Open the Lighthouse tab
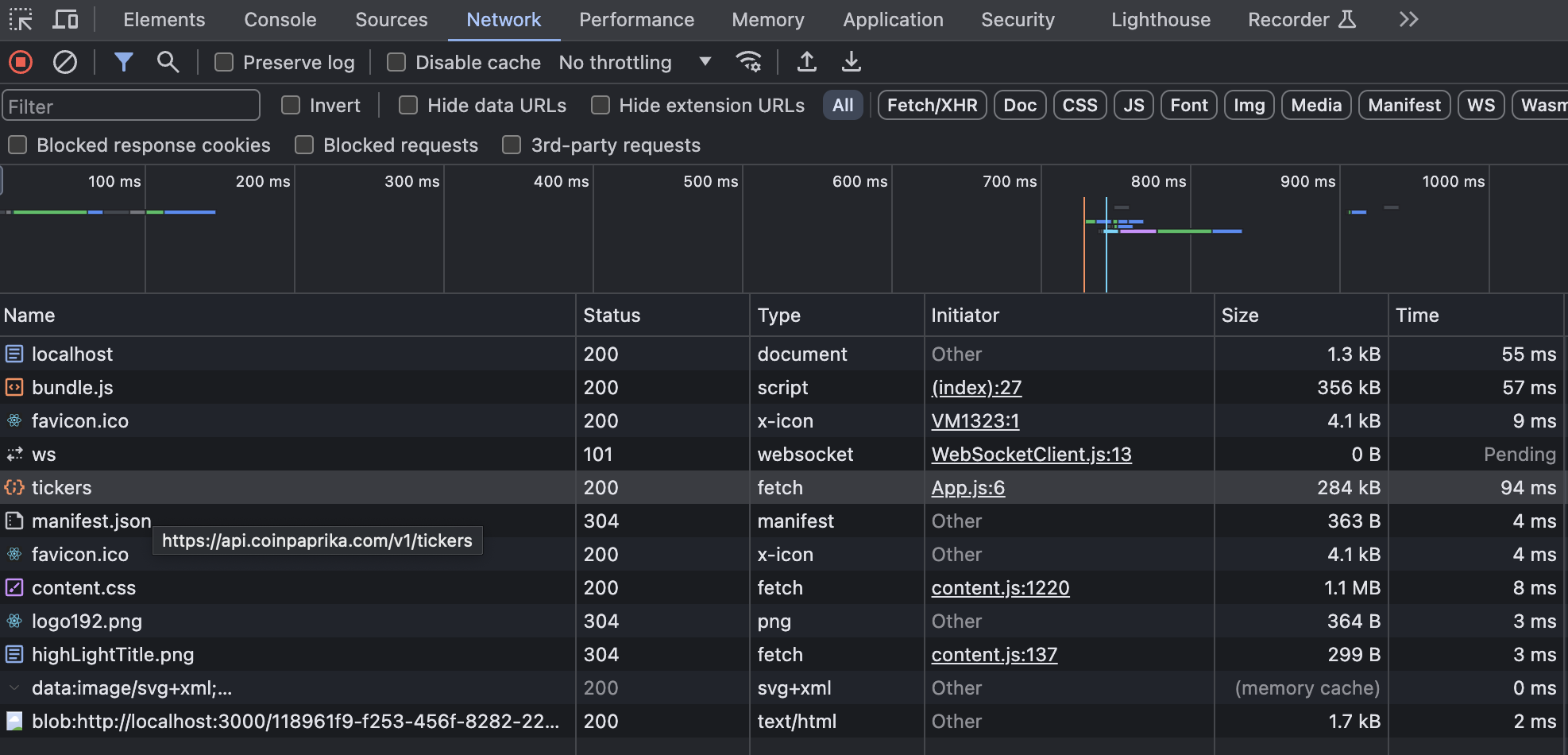1568x755 pixels. tap(1161, 20)
